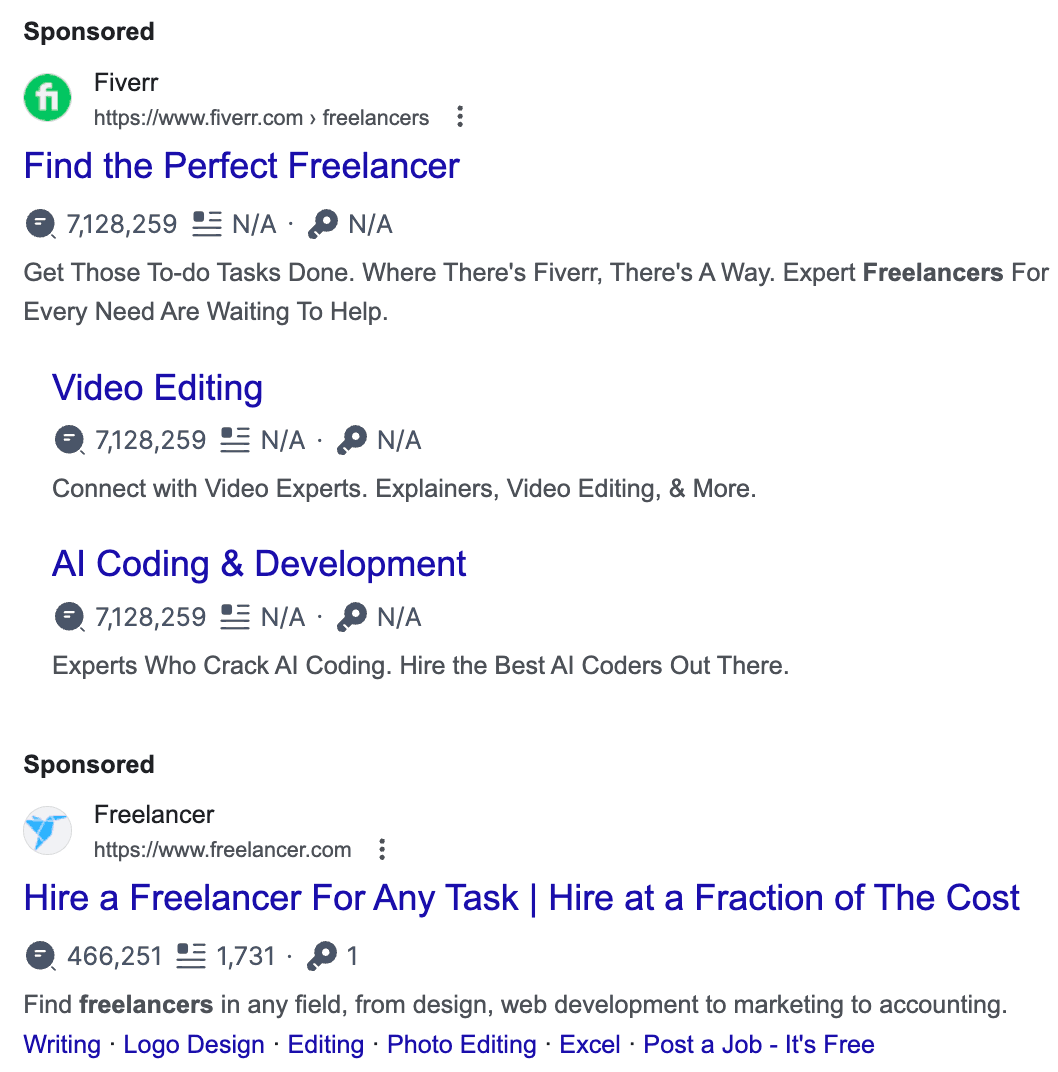Screen dimensions: 1058x1072
Task: Select the Logo Design sitelink
Action: tap(193, 1044)
